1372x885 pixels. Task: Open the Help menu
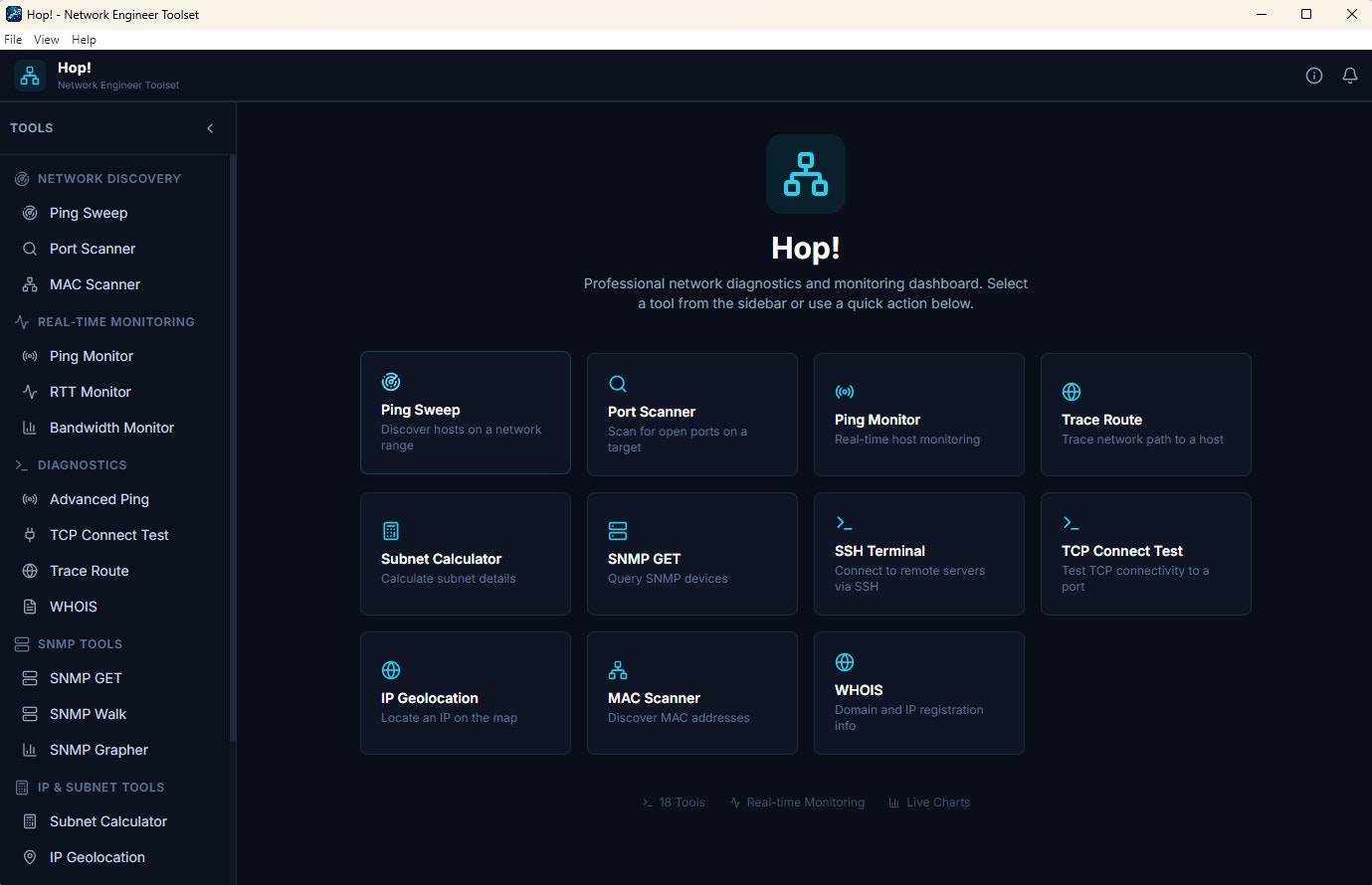tap(84, 39)
